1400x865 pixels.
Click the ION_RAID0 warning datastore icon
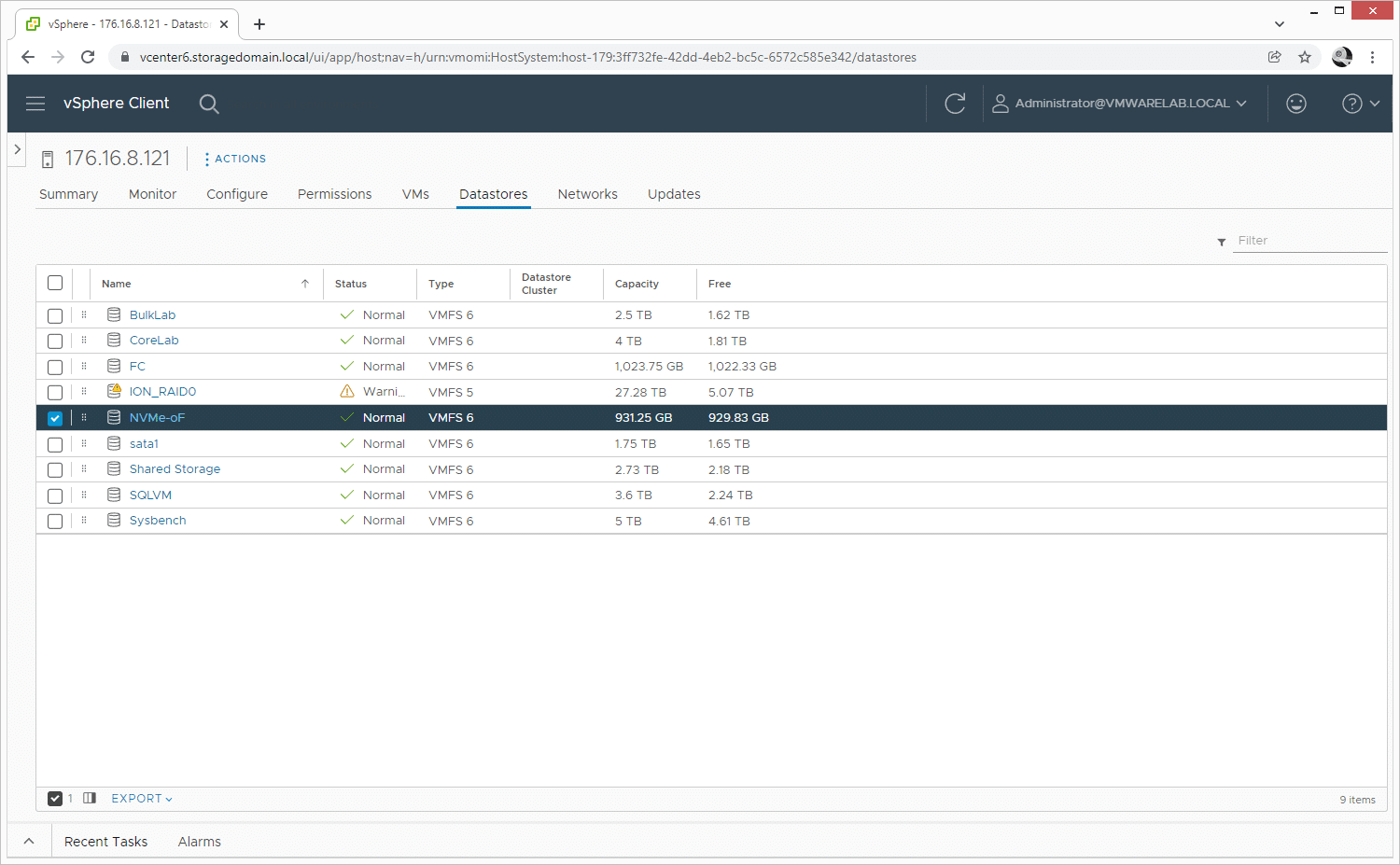[114, 391]
